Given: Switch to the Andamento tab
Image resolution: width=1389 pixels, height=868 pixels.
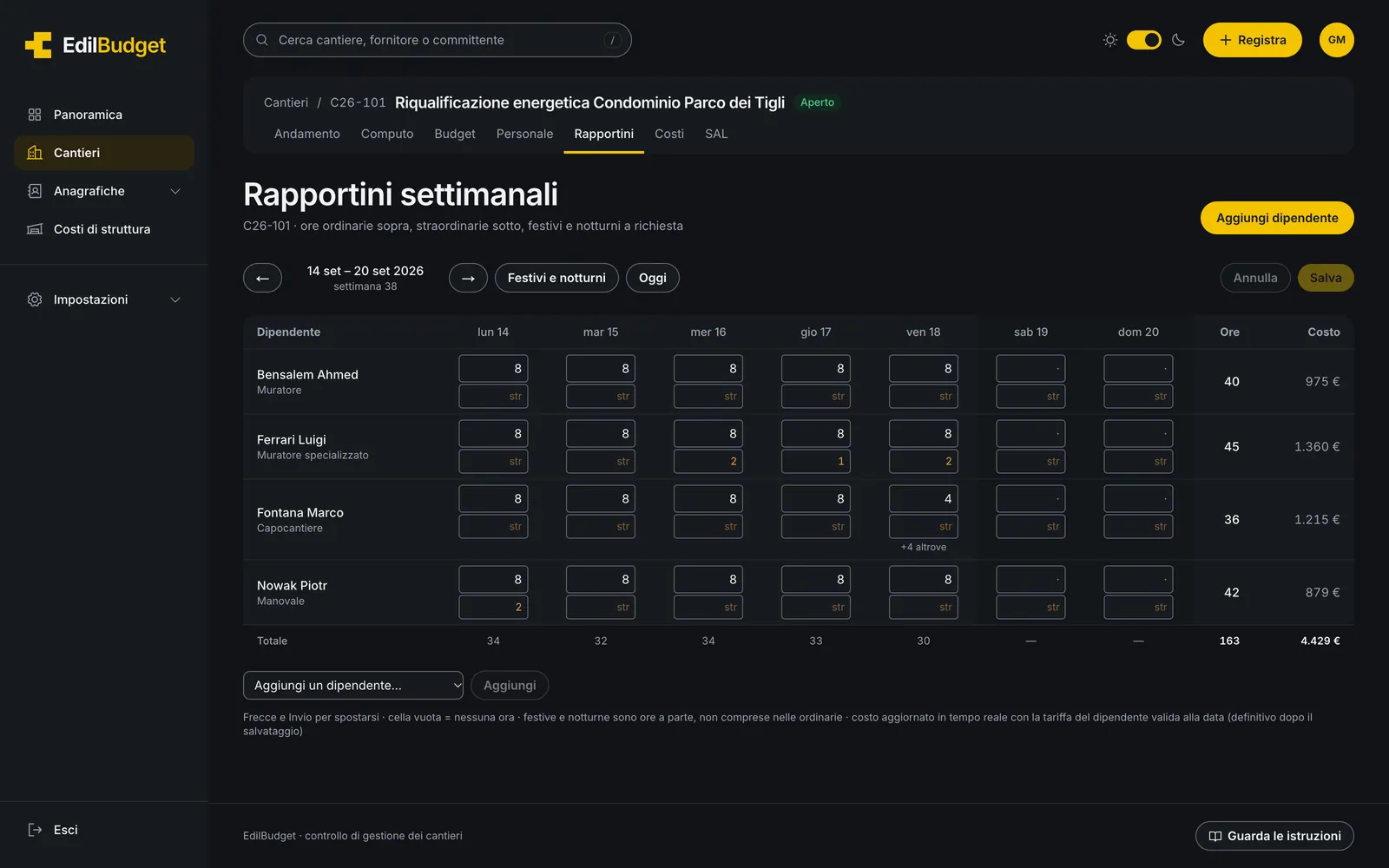Looking at the screenshot, I should click(307, 134).
